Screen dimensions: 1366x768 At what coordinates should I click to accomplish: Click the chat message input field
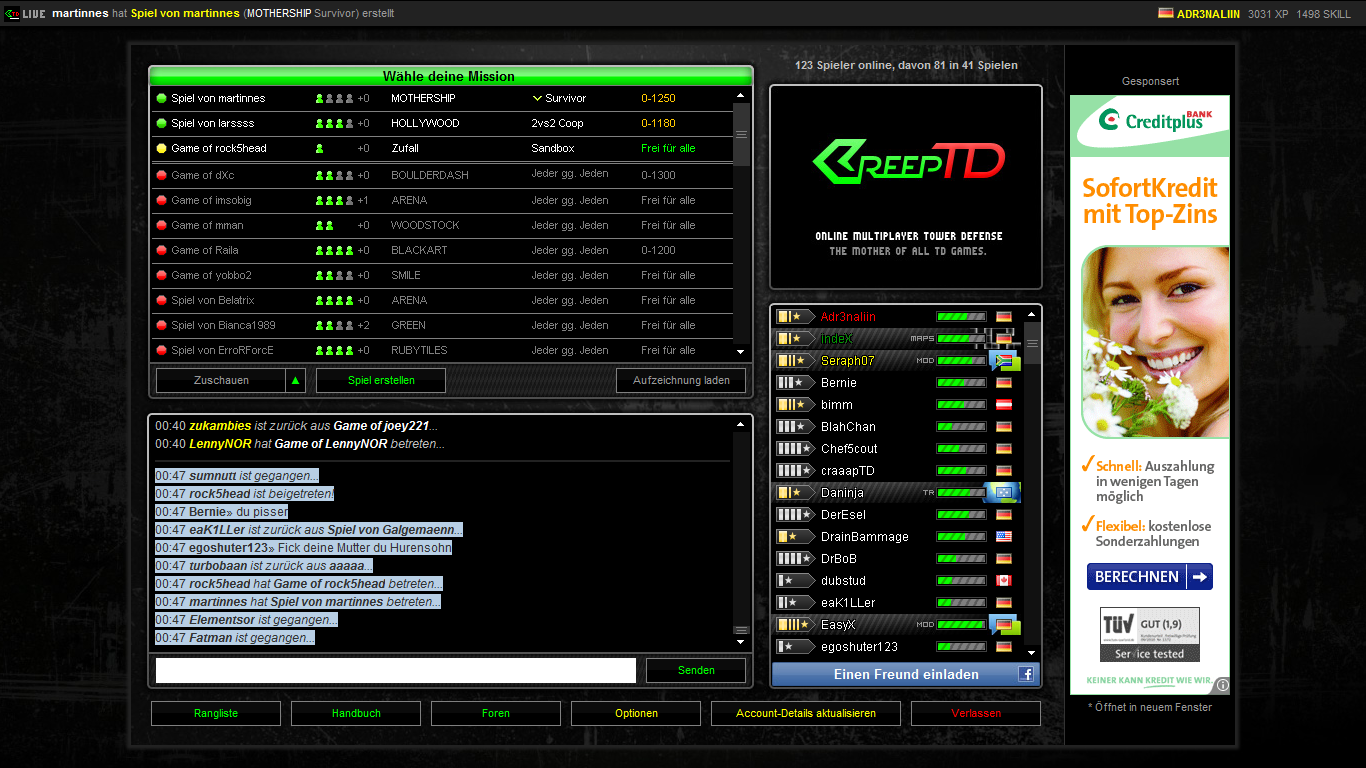click(396, 670)
